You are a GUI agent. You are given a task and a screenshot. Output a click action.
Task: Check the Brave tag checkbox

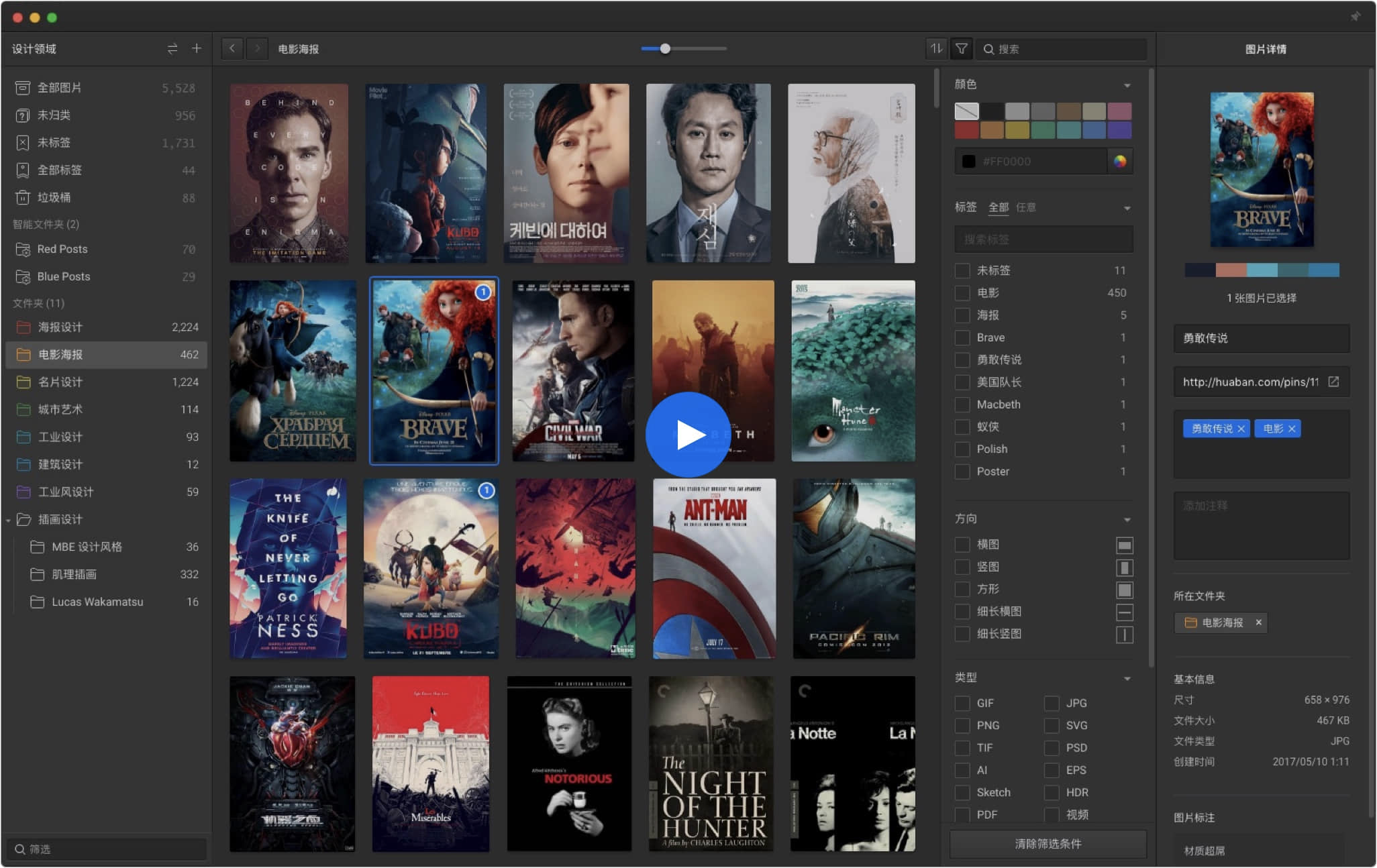click(962, 337)
